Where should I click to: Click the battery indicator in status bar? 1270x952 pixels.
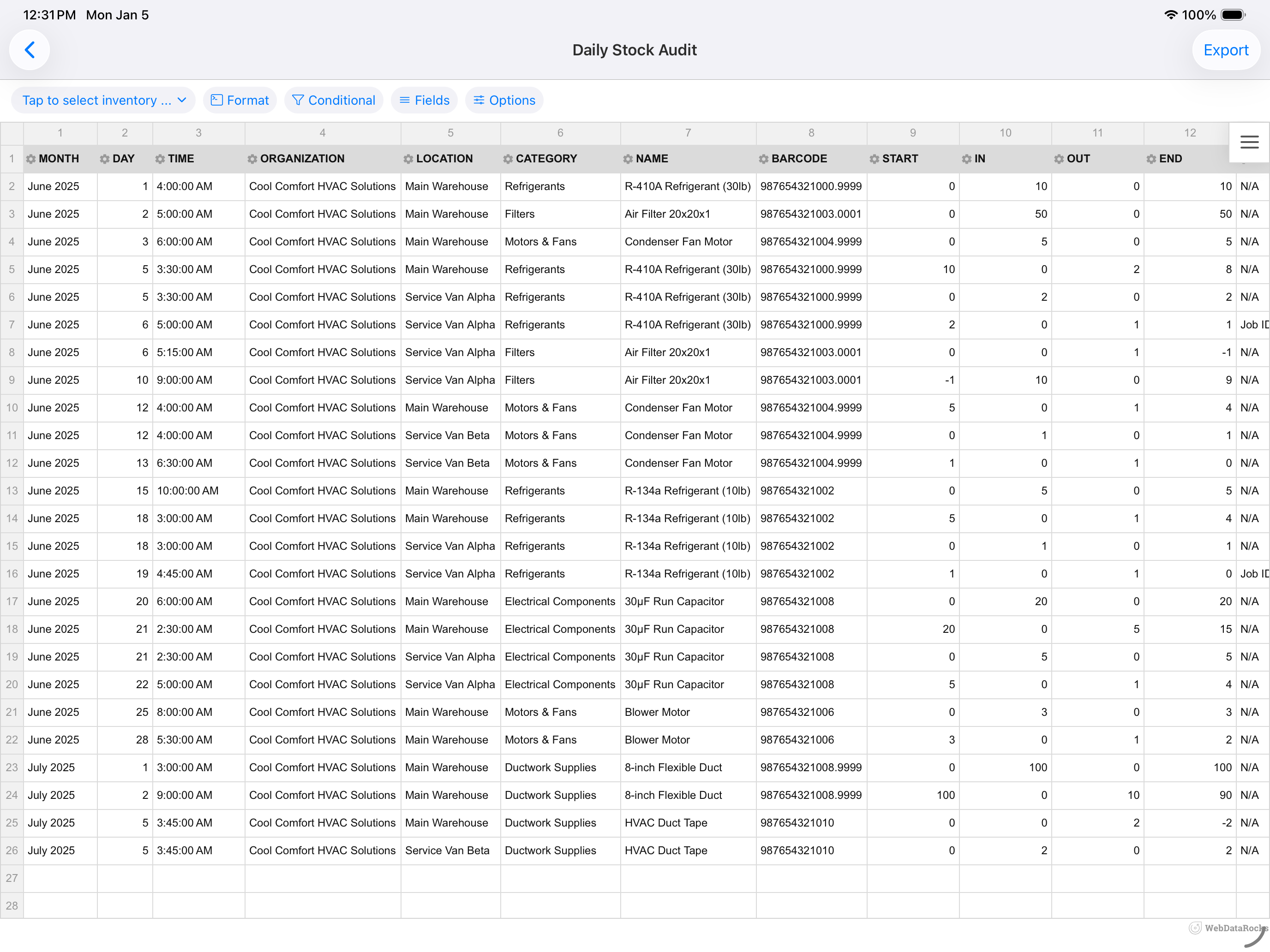click(1233, 15)
